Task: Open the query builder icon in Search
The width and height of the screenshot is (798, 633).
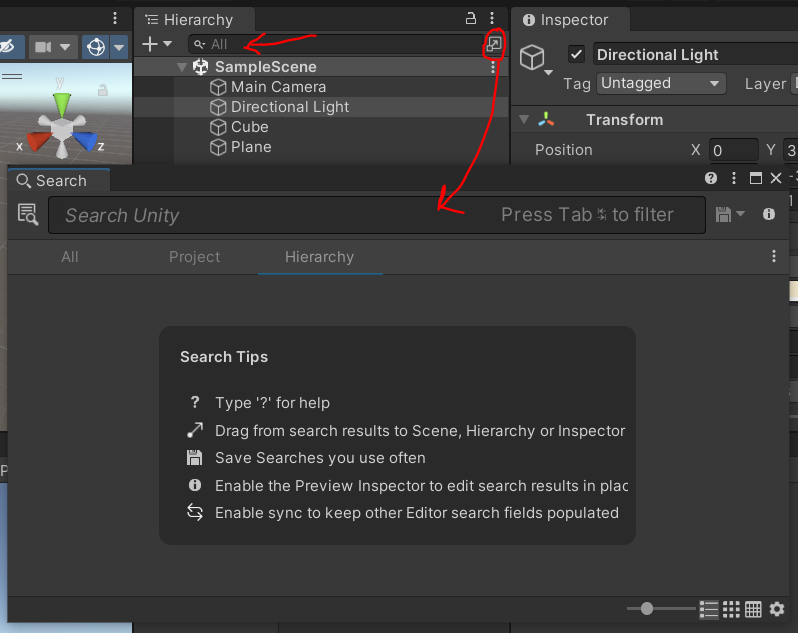Action: tap(27, 214)
